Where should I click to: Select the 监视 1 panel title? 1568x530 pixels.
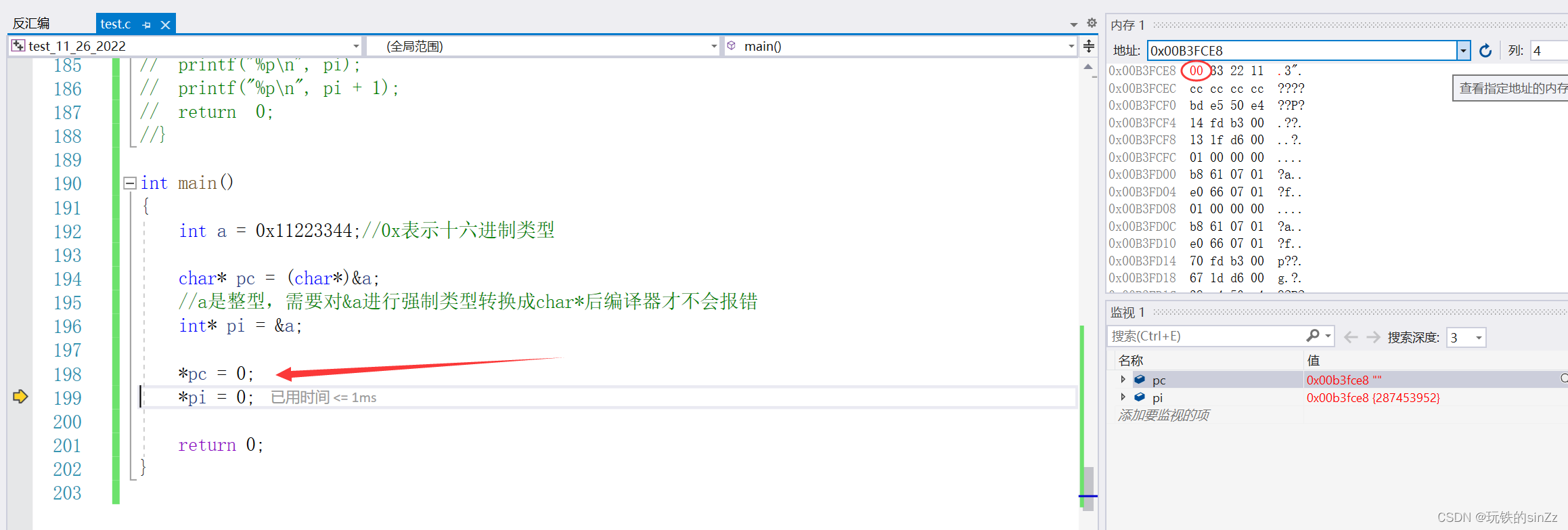(1127, 313)
